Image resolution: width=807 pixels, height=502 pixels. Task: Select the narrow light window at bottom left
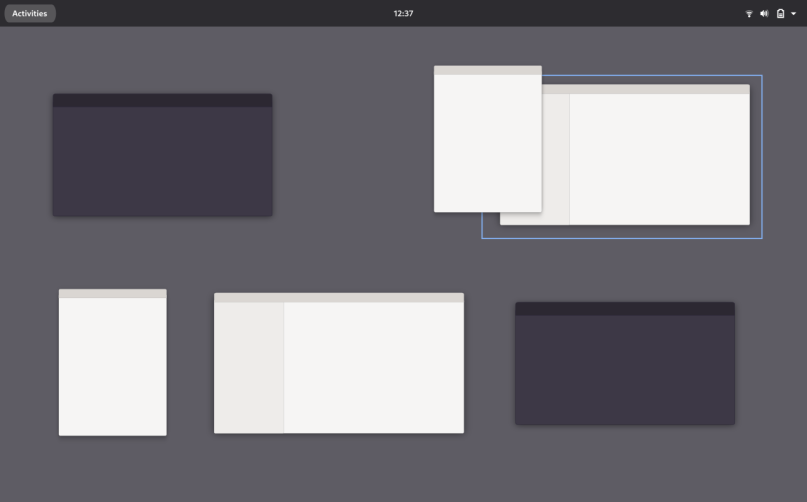point(112,367)
